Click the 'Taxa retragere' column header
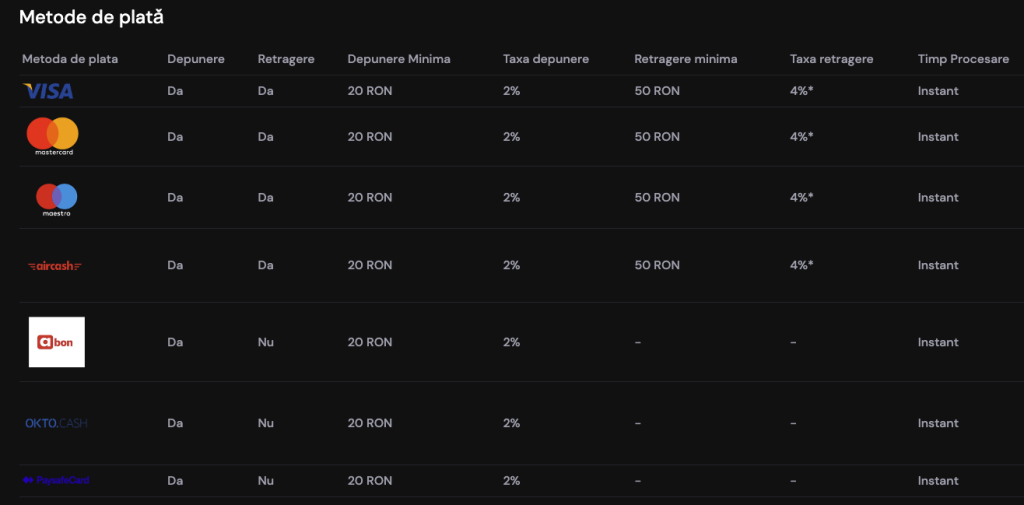 (x=831, y=59)
